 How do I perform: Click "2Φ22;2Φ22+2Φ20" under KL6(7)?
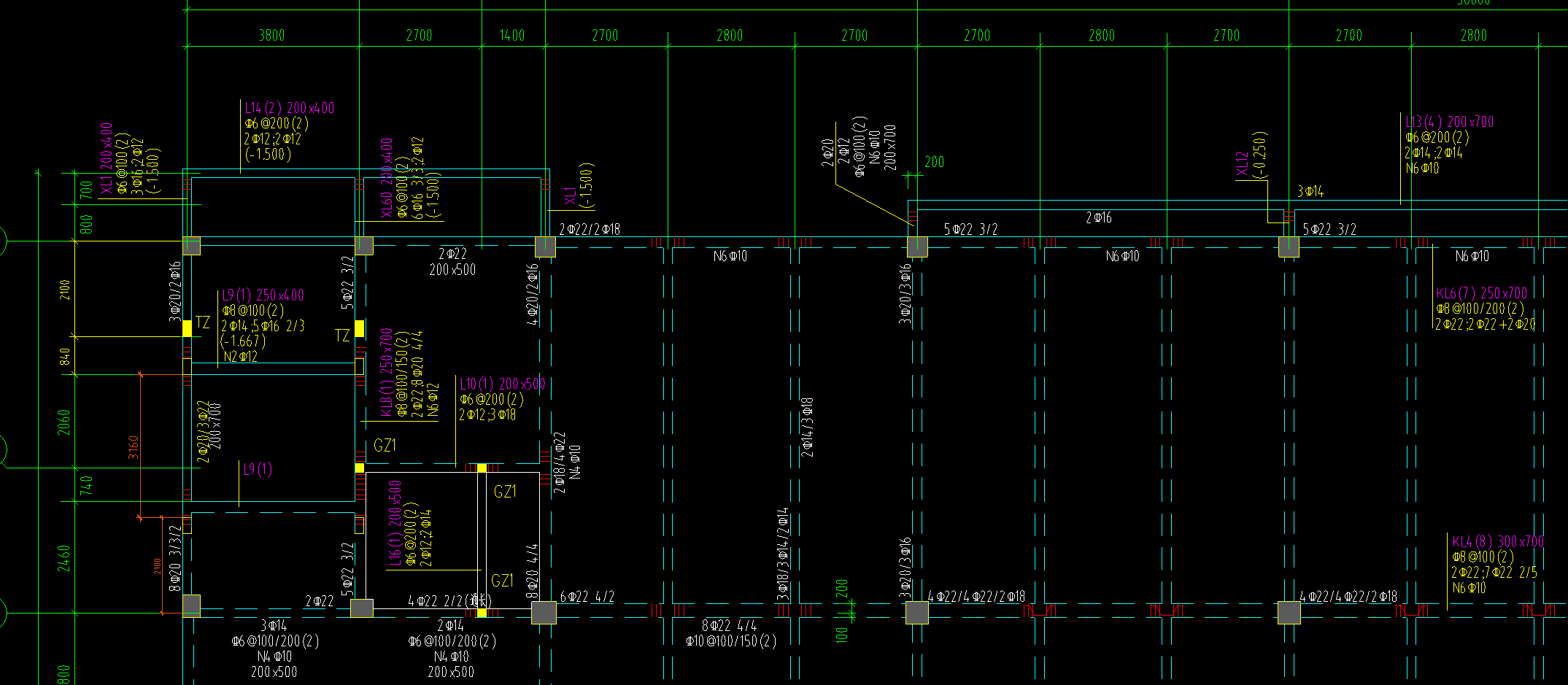pos(1485,324)
